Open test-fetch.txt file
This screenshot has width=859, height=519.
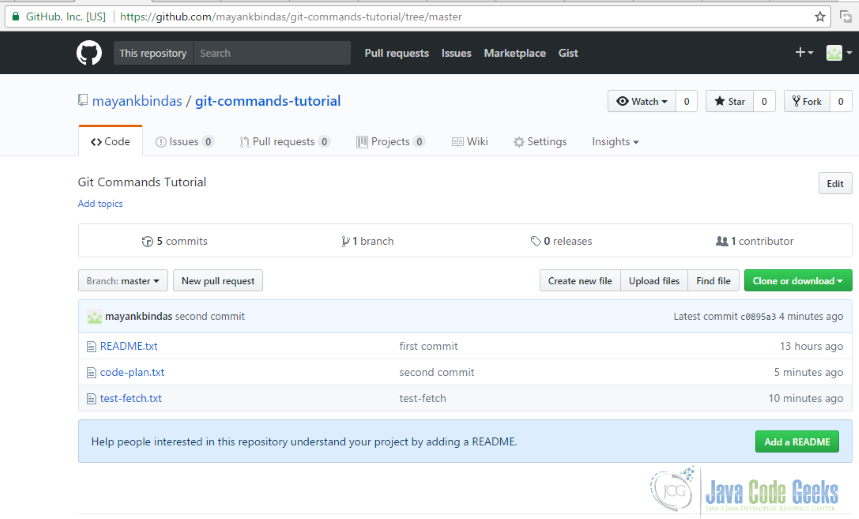pos(131,398)
